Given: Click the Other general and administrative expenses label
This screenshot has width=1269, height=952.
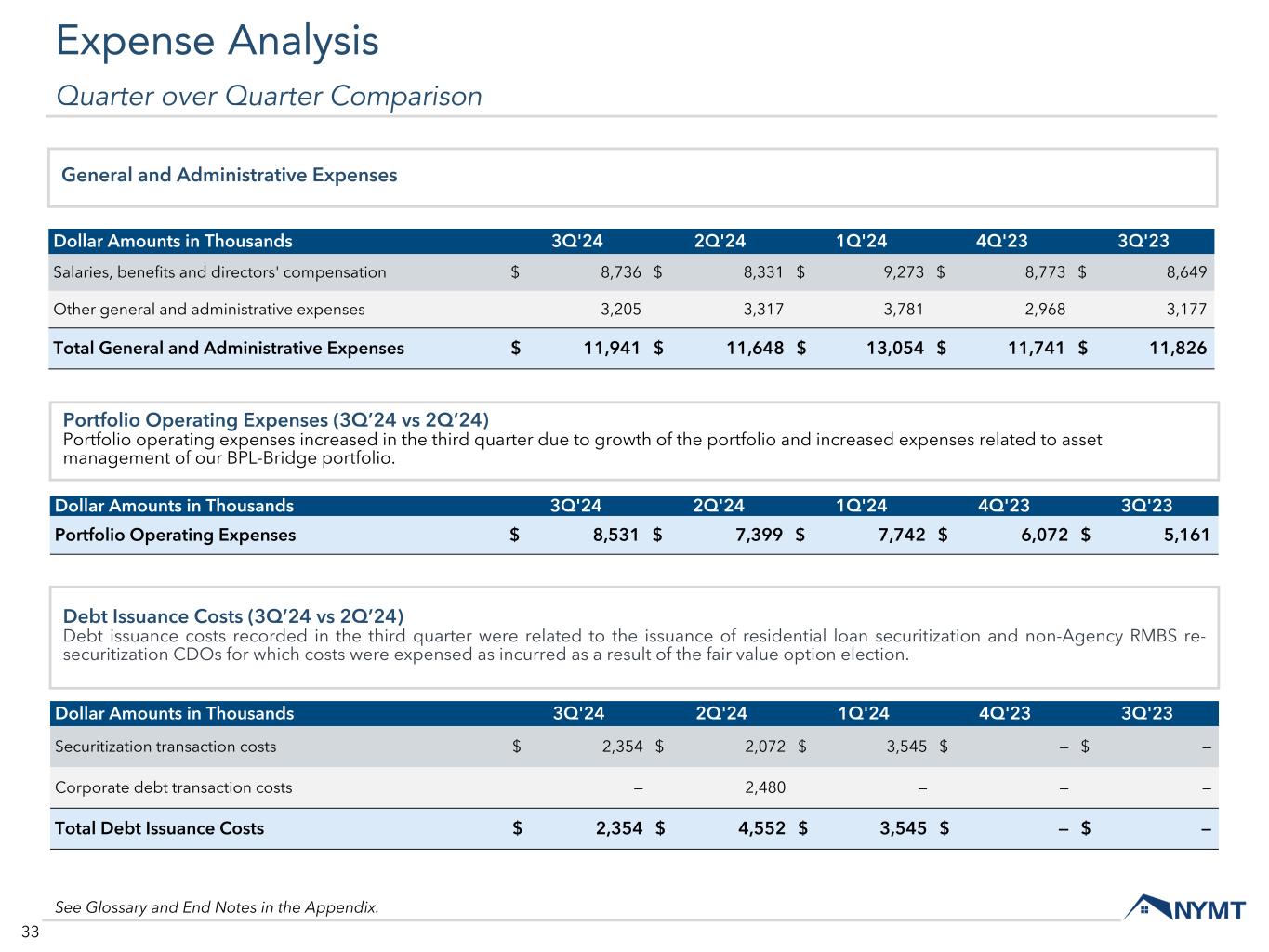Looking at the screenshot, I should coord(209,309).
